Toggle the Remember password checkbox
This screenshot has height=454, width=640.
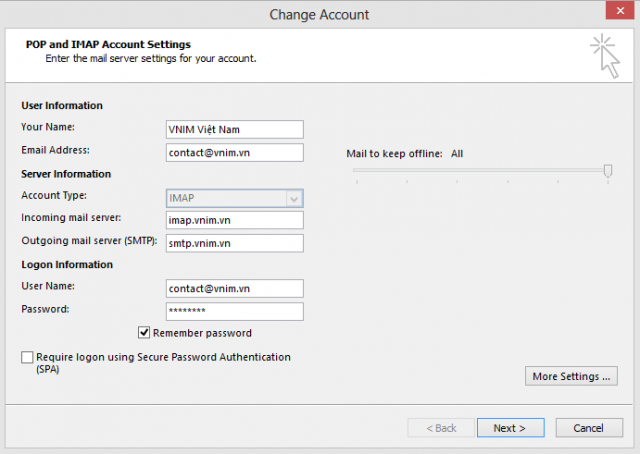pos(144,333)
